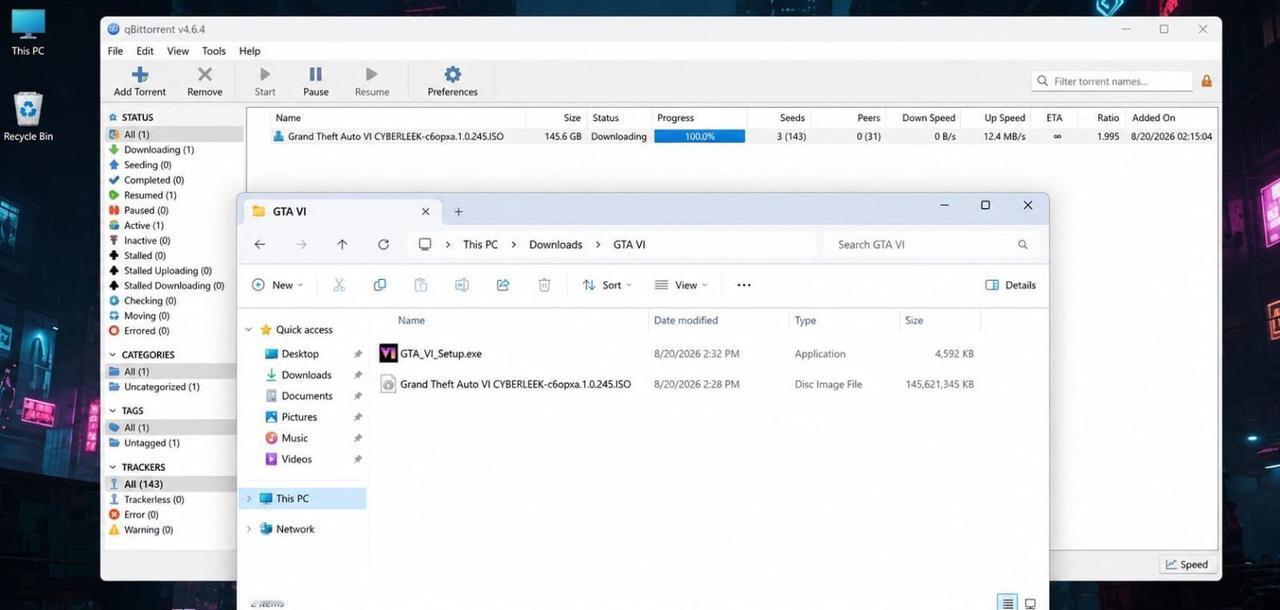The height and width of the screenshot is (610, 1280).
Task: Expand the Network tree node
Action: coord(249,529)
